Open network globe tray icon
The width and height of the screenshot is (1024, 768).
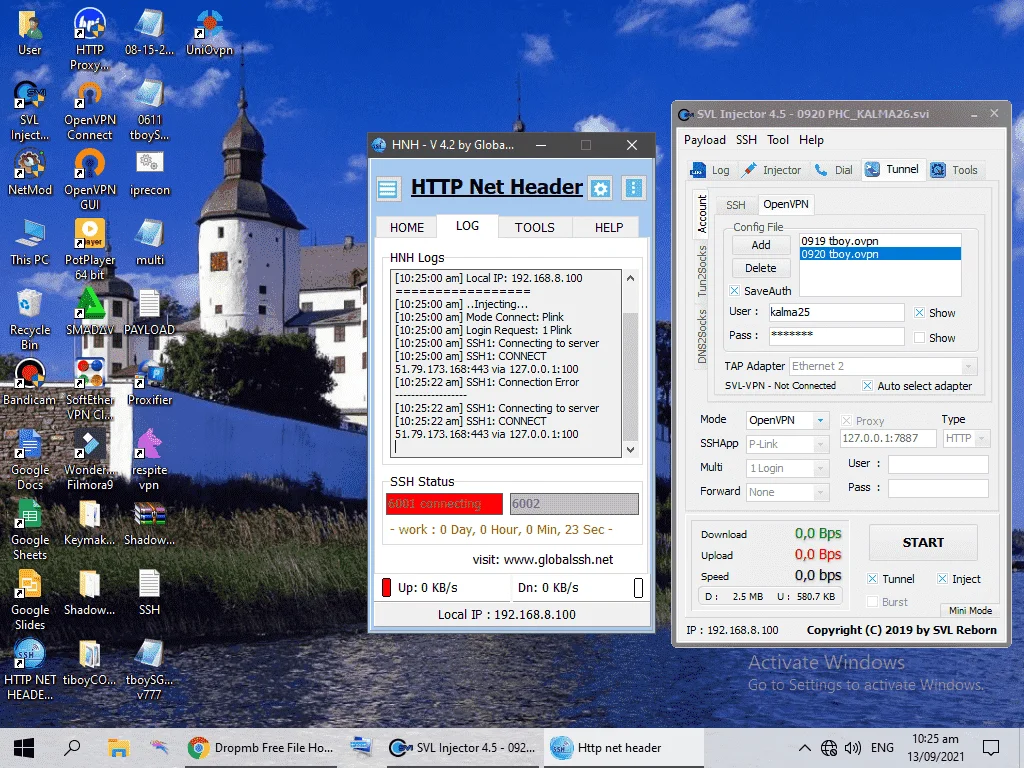[829, 748]
